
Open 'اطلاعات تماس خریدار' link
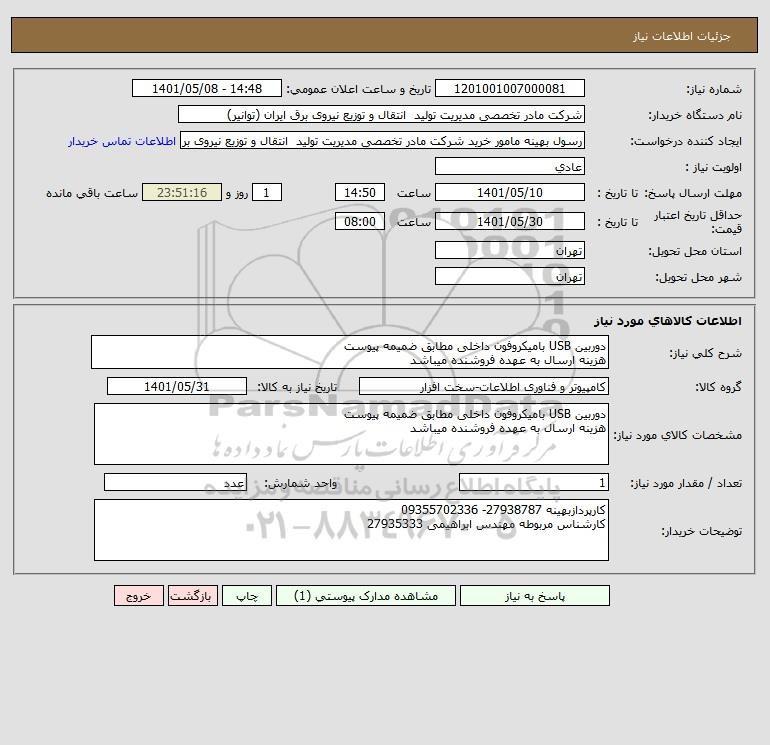(x=122, y=141)
